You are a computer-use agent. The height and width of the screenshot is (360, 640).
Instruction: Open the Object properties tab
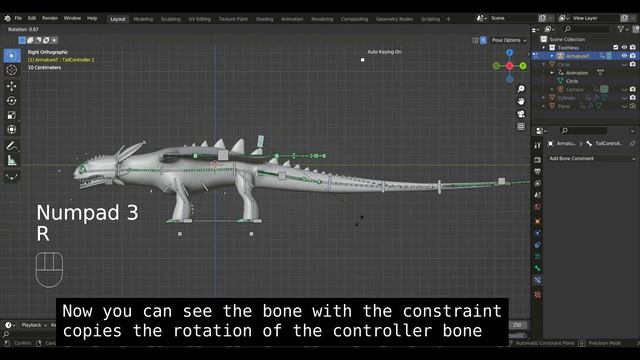[x=538, y=221]
